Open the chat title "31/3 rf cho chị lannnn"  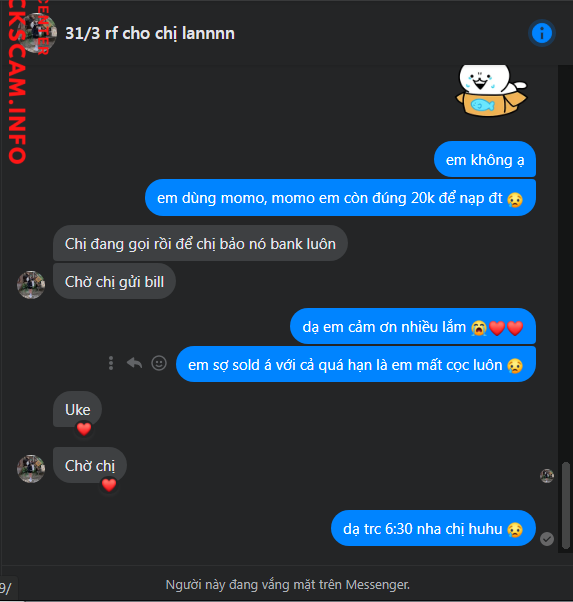pyautogui.click(x=150, y=33)
